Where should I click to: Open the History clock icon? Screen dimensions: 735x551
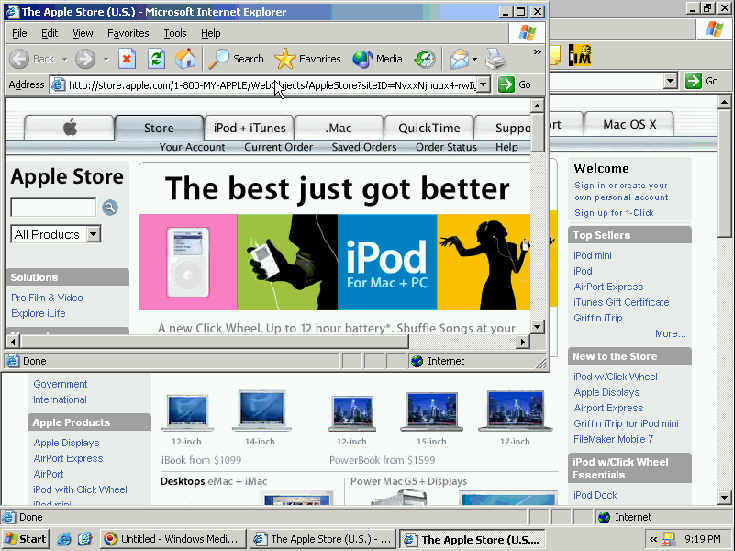(x=425, y=59)
